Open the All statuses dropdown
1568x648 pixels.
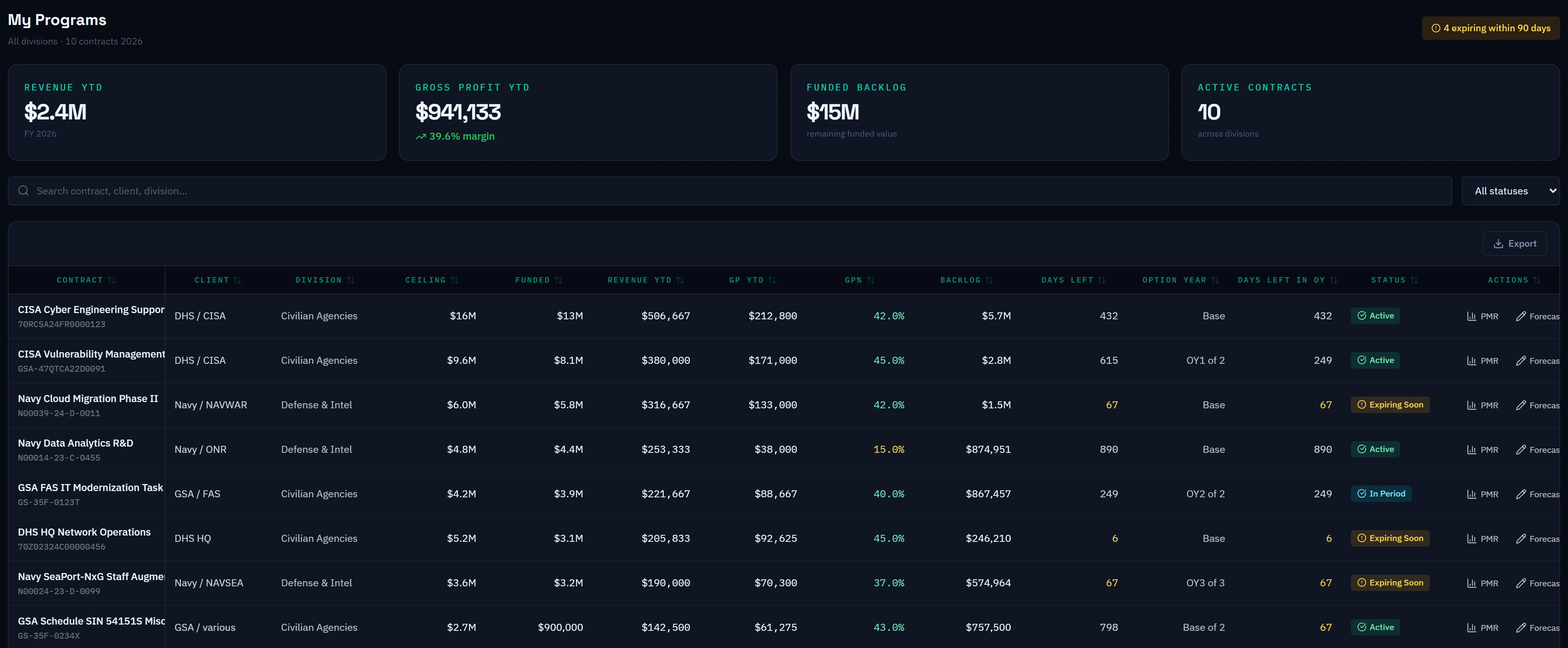click(x=1510, y=190)
